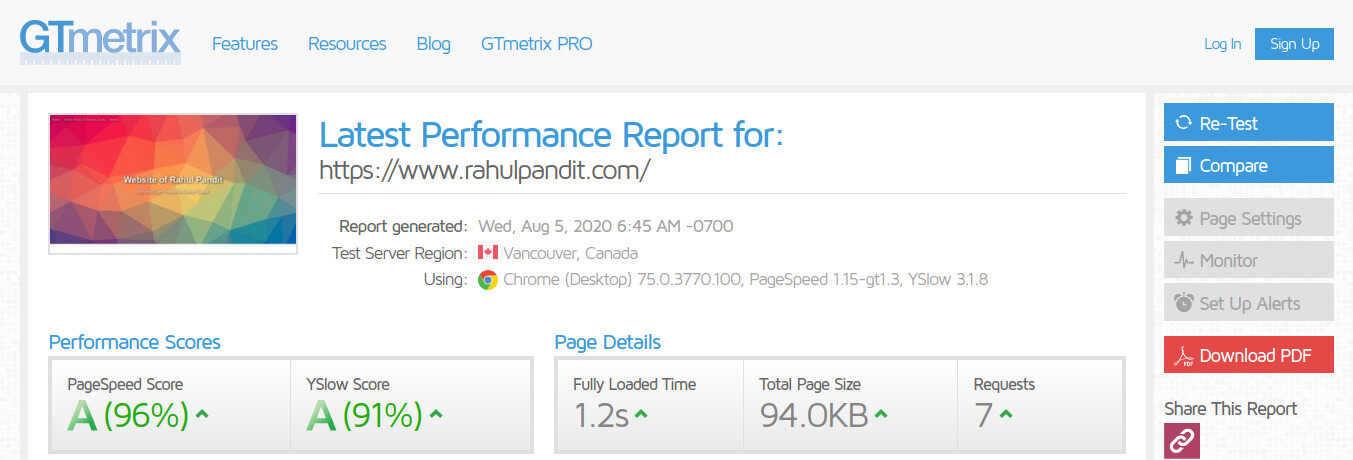The width and height of the screenshot is (1353, 460).
Task: Click the Fully Loaded Time 1.2s value
Action: [x=601, y=415]
